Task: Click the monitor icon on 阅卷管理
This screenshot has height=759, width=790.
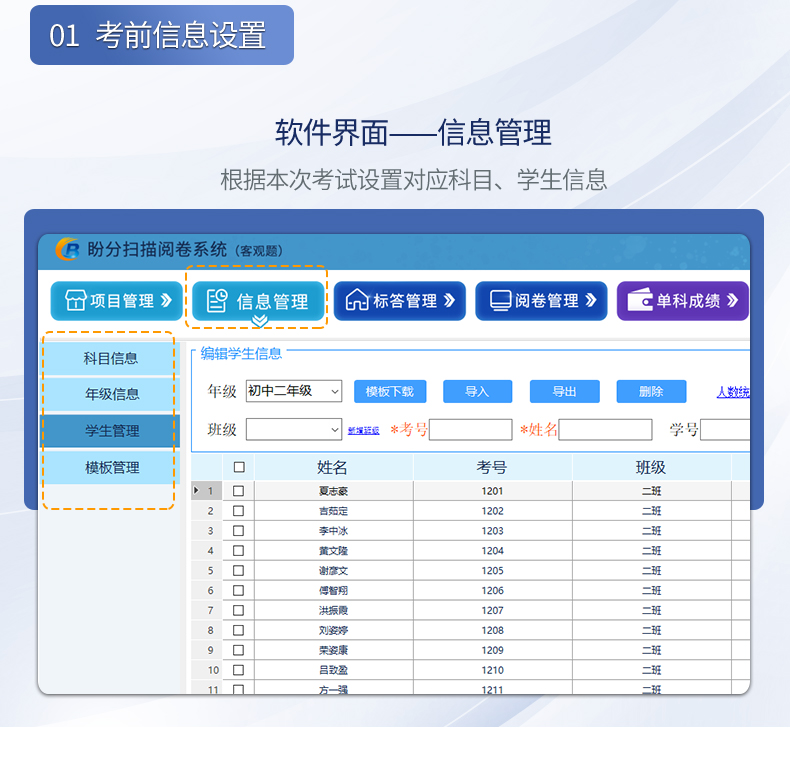Action: (499, 300)
